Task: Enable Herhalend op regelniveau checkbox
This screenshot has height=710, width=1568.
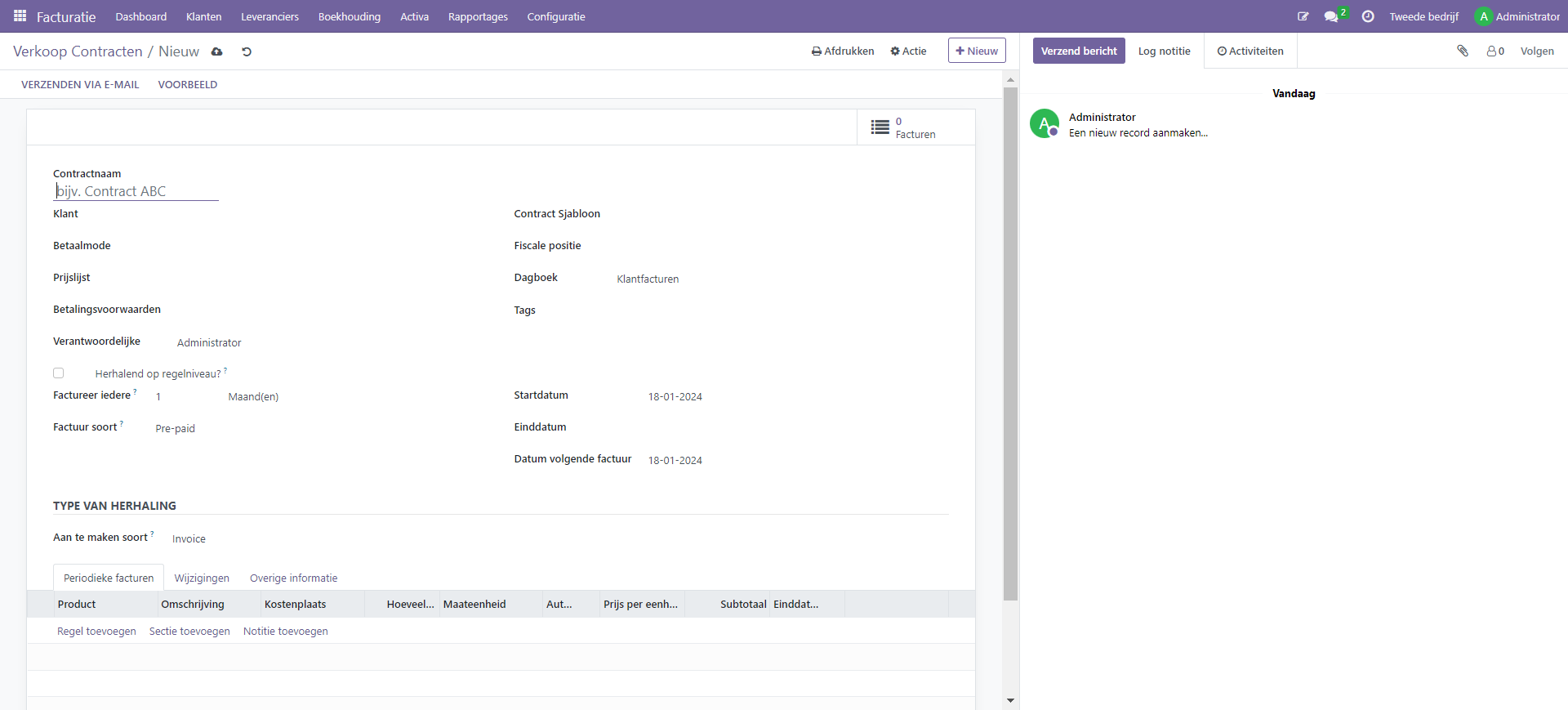Action: (59, 373)
